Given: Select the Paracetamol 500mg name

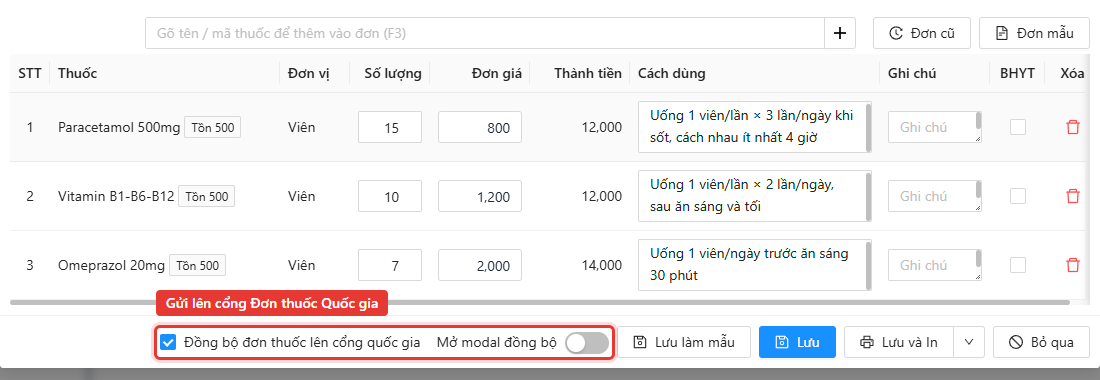Looking at the screenshot, I should pos(119,128).
